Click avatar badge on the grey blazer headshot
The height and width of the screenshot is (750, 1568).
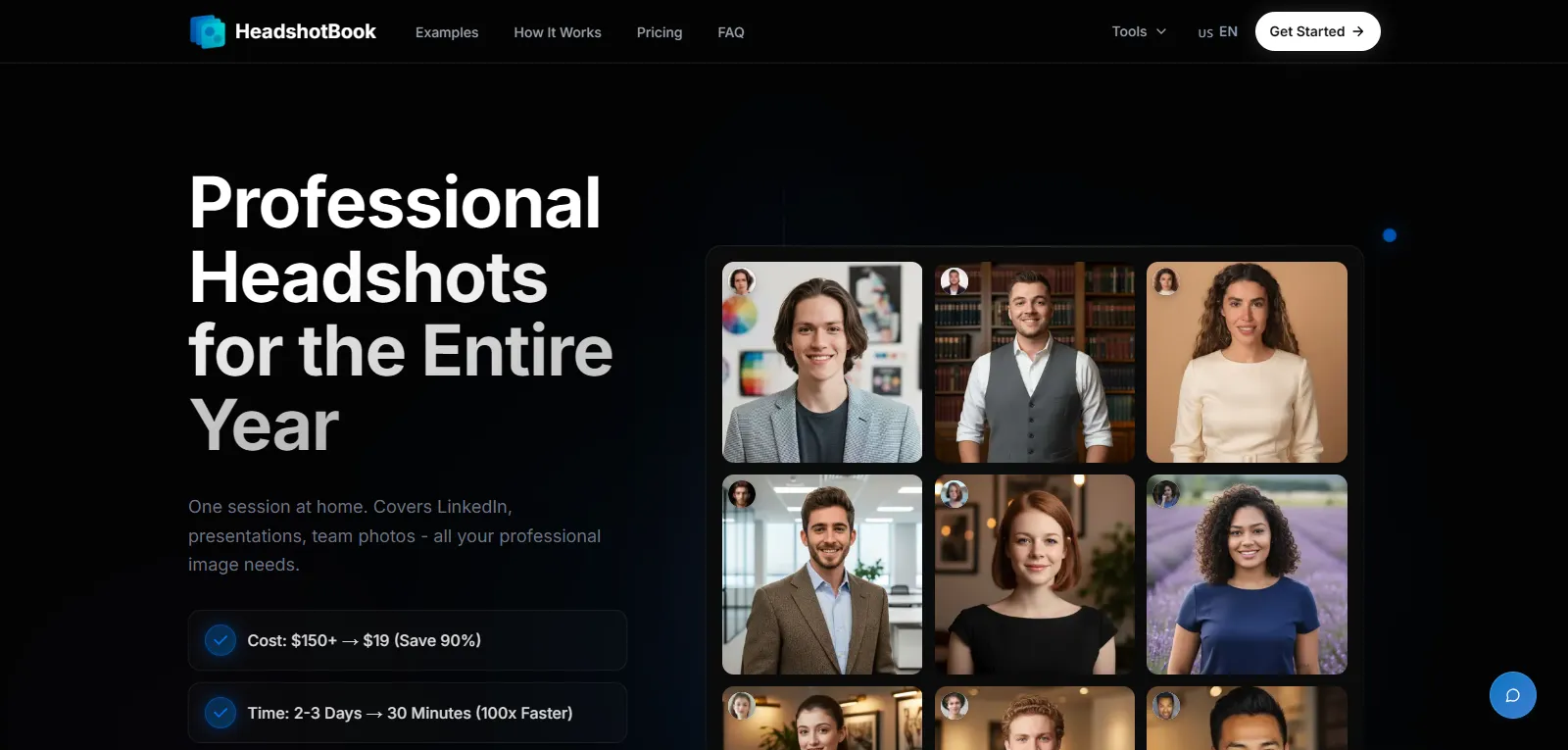(742, 281)
